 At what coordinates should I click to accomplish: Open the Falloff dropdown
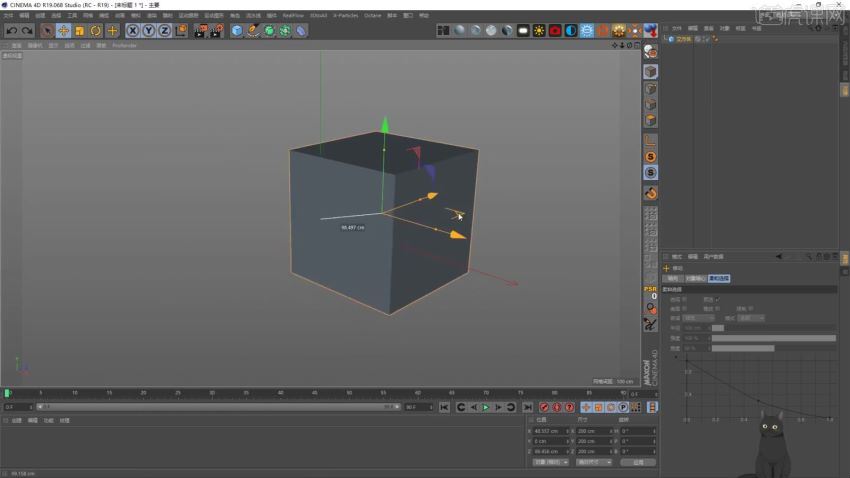(x=698, y=318)
